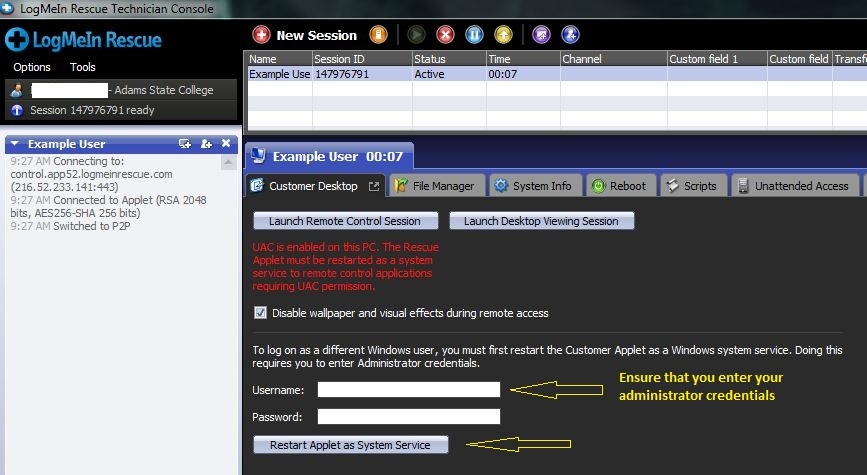Click the Channel column header
This screenshot has height=475, width=867.
pyautogui.click(x=614, y=59)
